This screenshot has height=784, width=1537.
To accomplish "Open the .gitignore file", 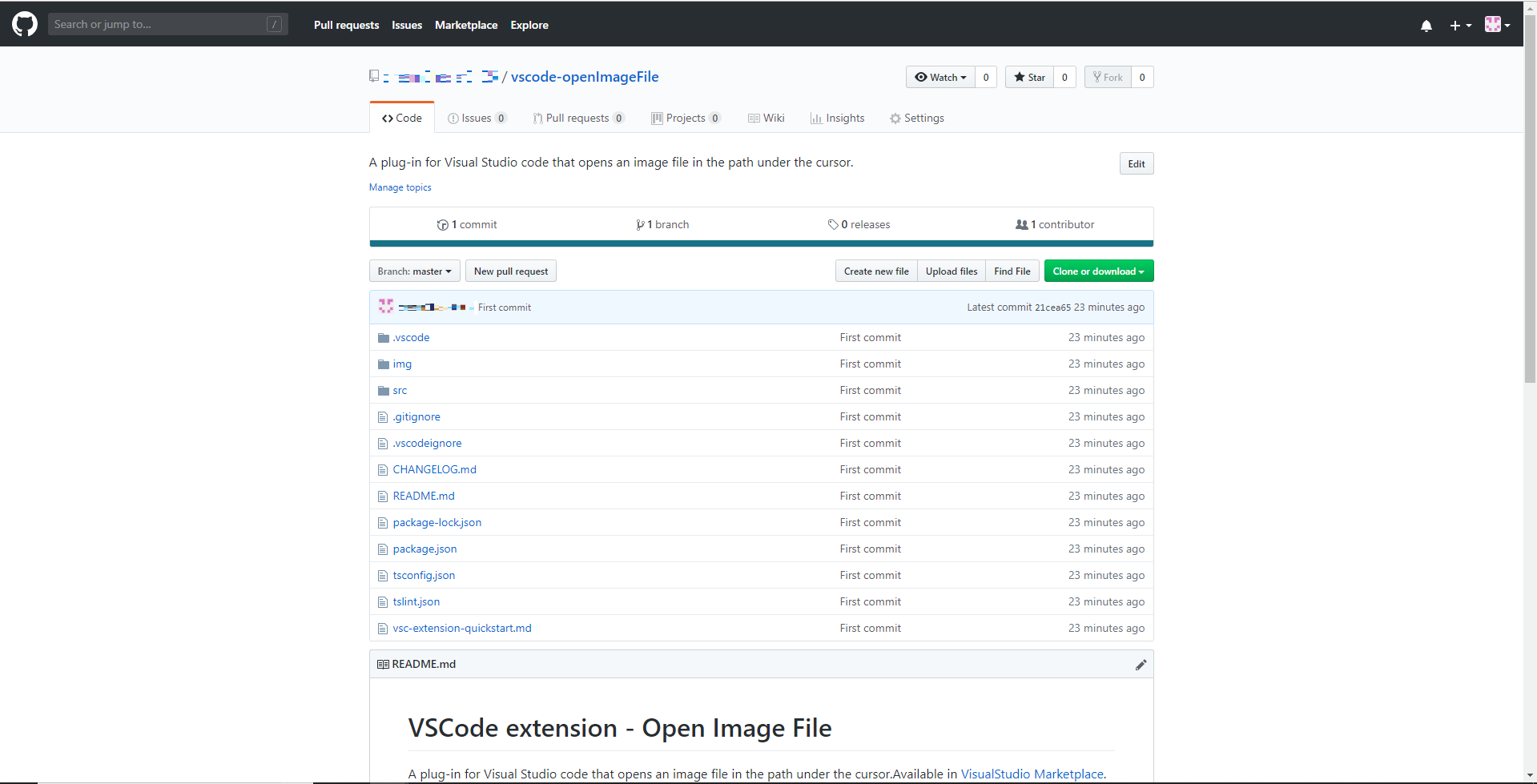I will [416, 416].
